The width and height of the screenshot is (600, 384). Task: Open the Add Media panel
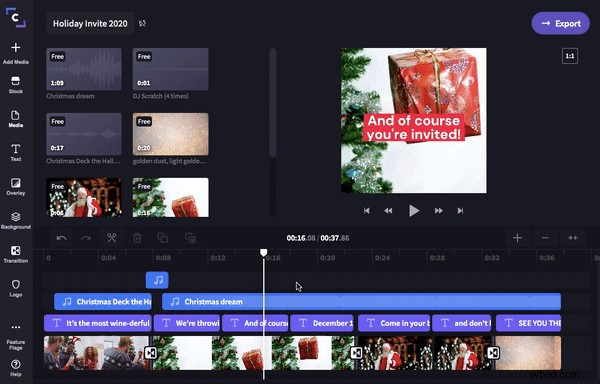16,53
